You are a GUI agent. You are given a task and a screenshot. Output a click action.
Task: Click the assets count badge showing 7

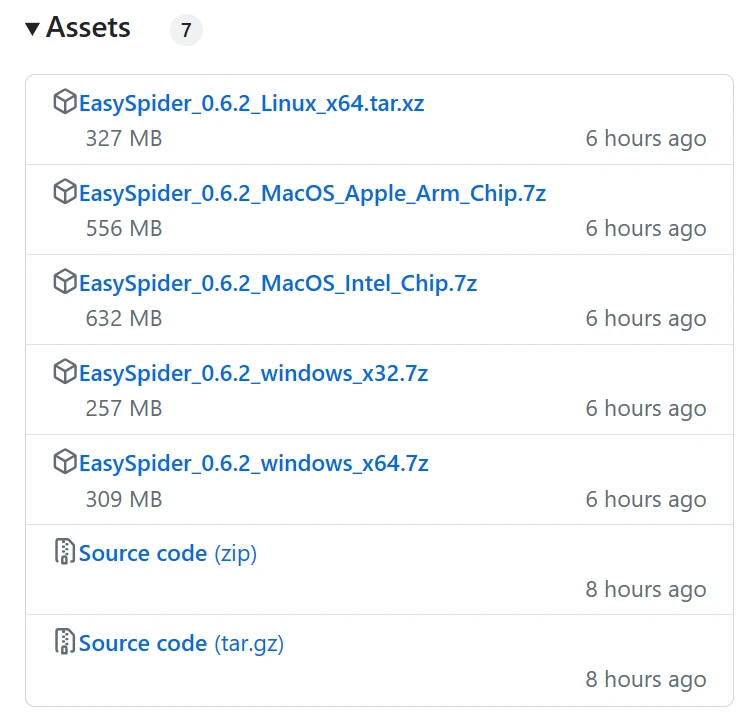[x=186, y=31]
